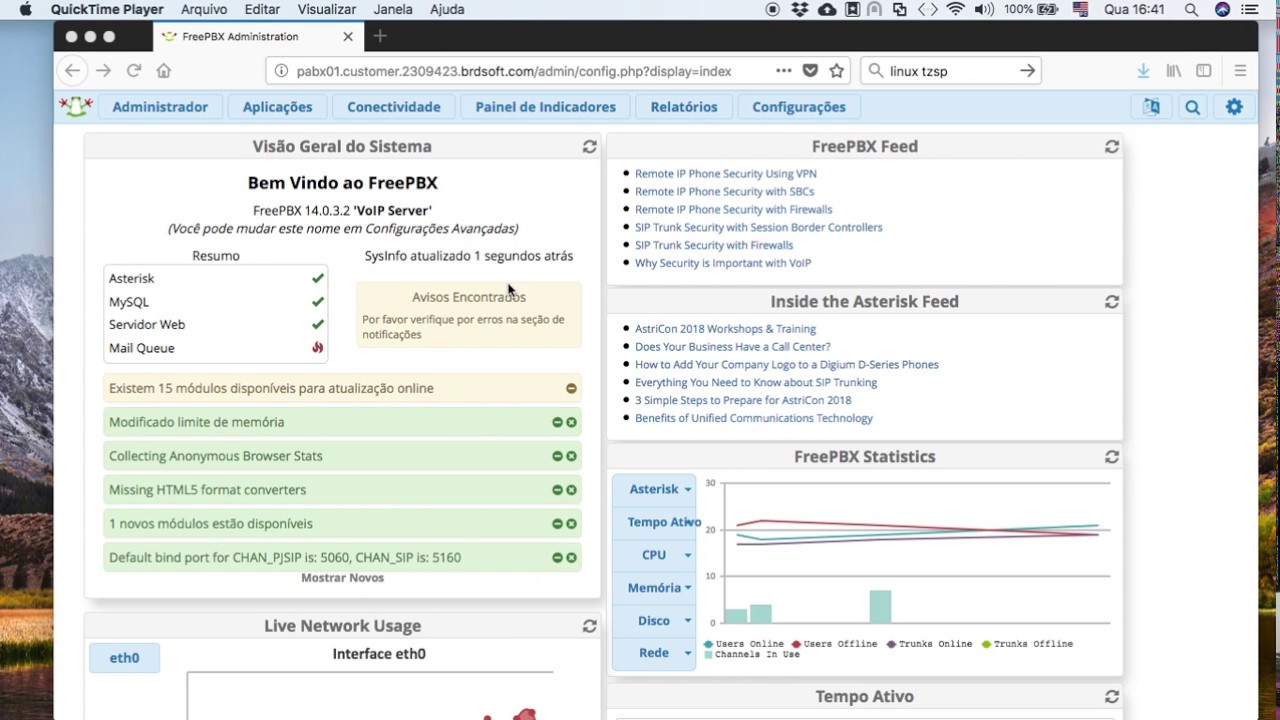Open the Administrador menu
The image size is (1280, 720).
pos(160,107)
